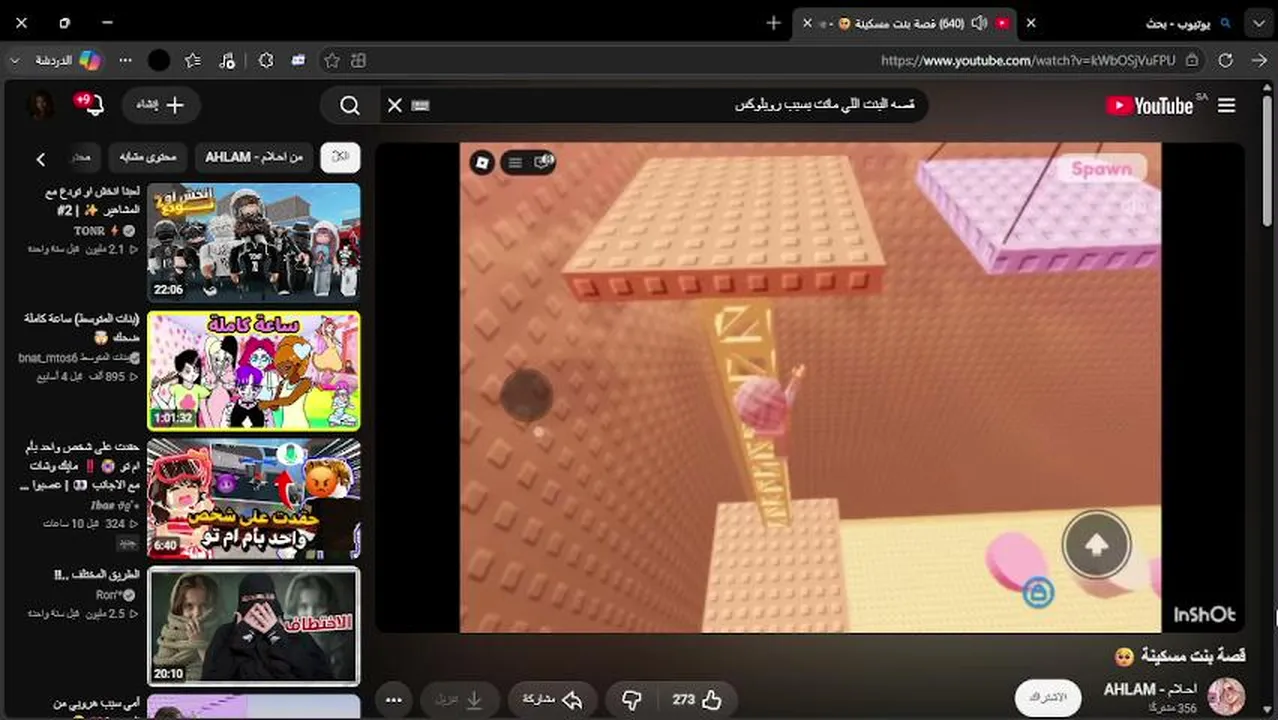
Task: Open the favorites list icon
Action: click(193, 61)
